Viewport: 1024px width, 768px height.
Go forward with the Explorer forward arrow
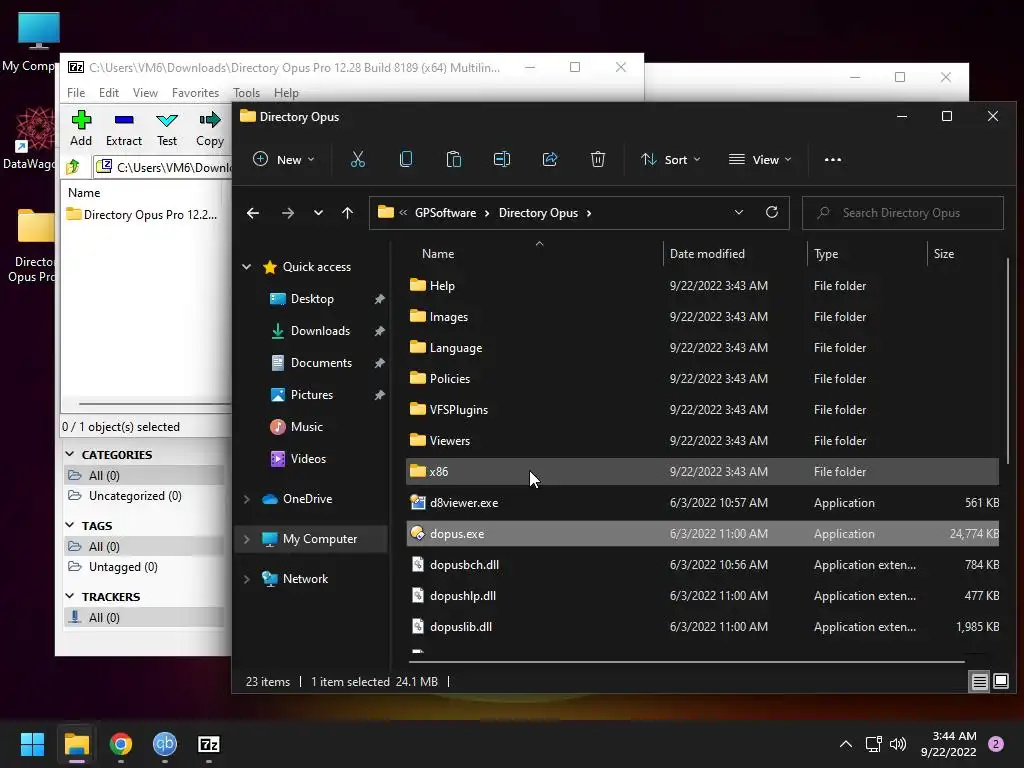[287, 213]
